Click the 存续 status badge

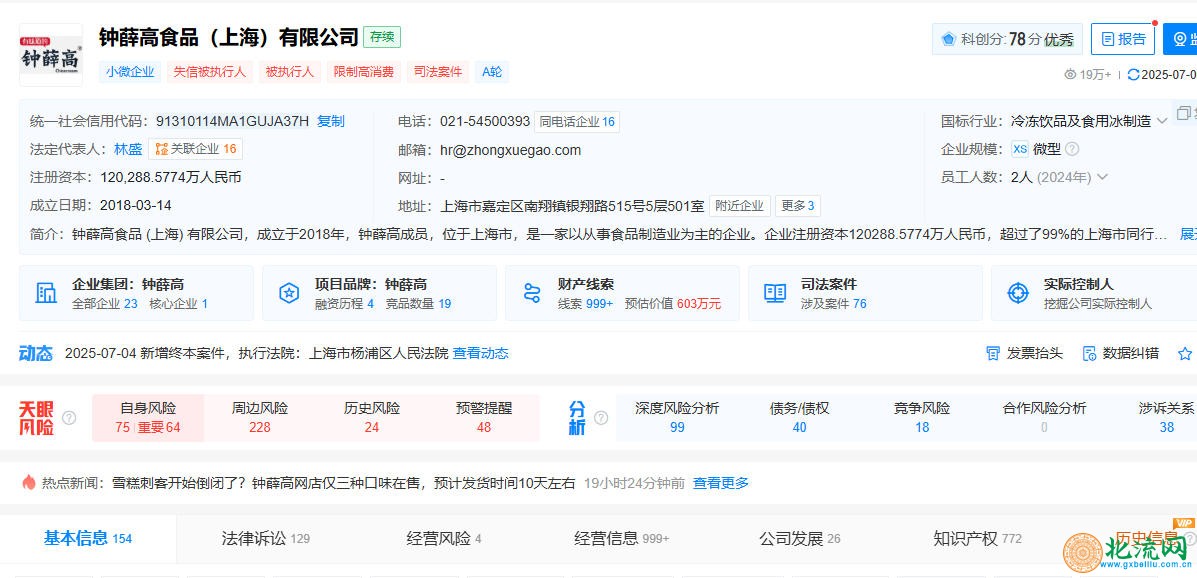coord(382,37)
